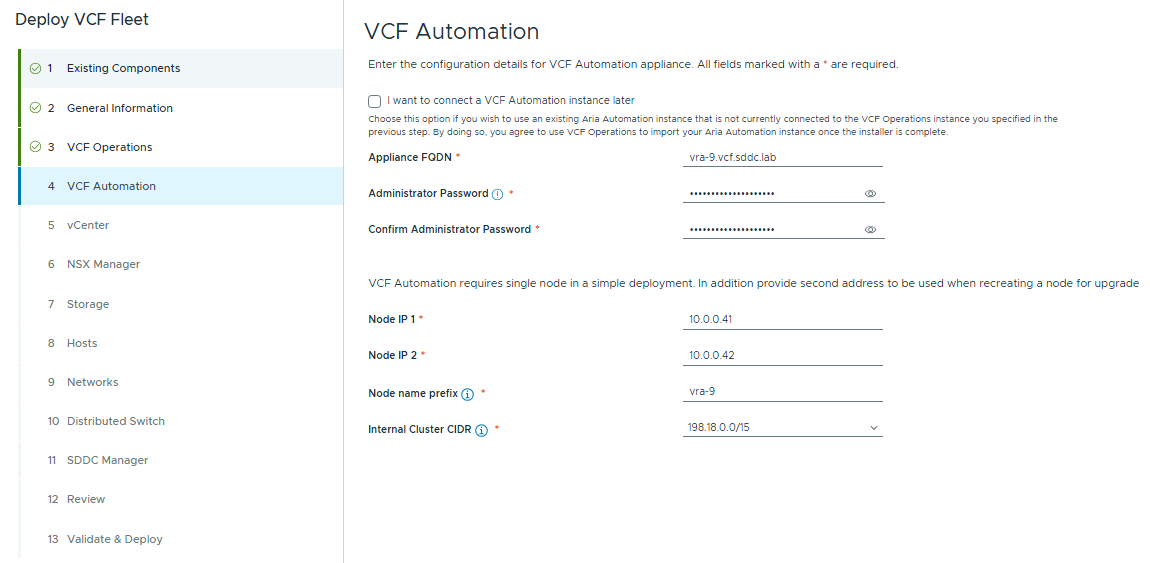Click General Information green checkmark icon
The height and width of the screenshot is (563, 1150).
tap(35, 108)
